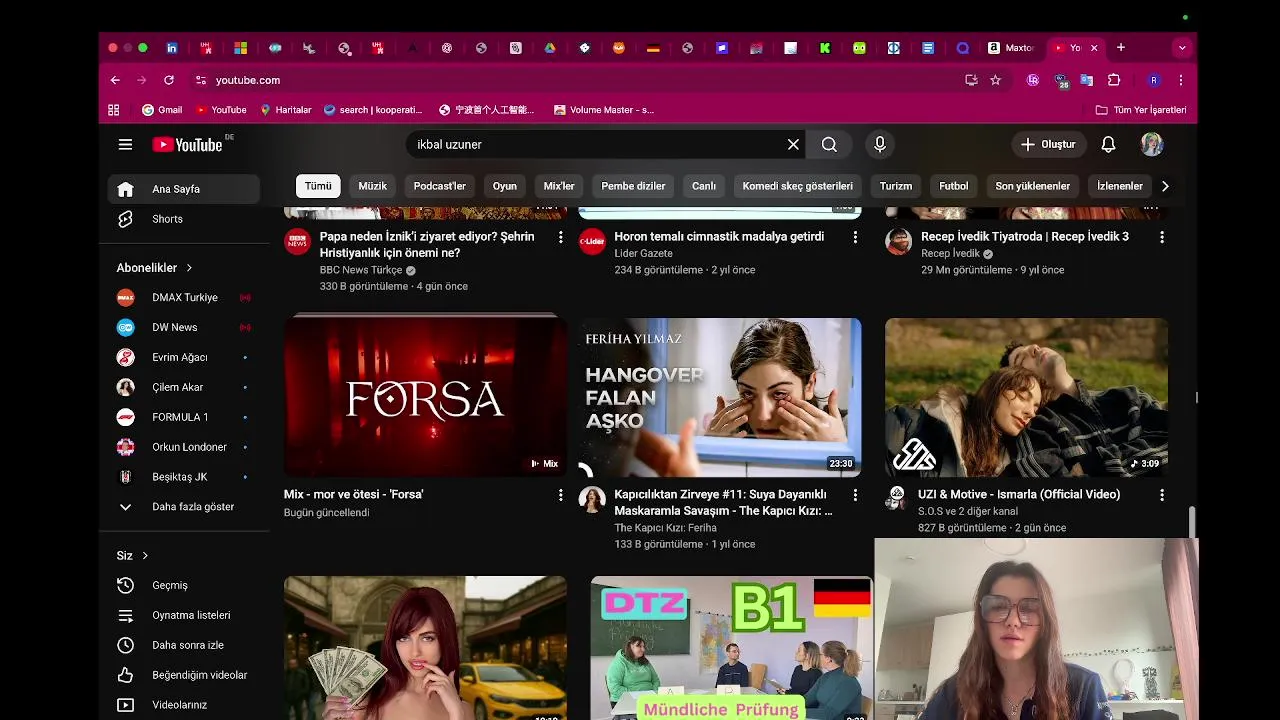This screenshot has height=720, width=1280.
Task: Click the Oluştur create button
Action: [x=1048, y=145]
